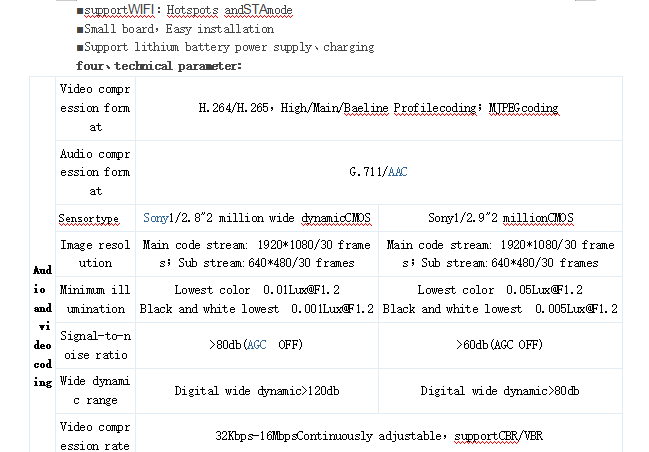
Task: Click the "Support lithium battery power supply" line
Action: pos(229,47)
